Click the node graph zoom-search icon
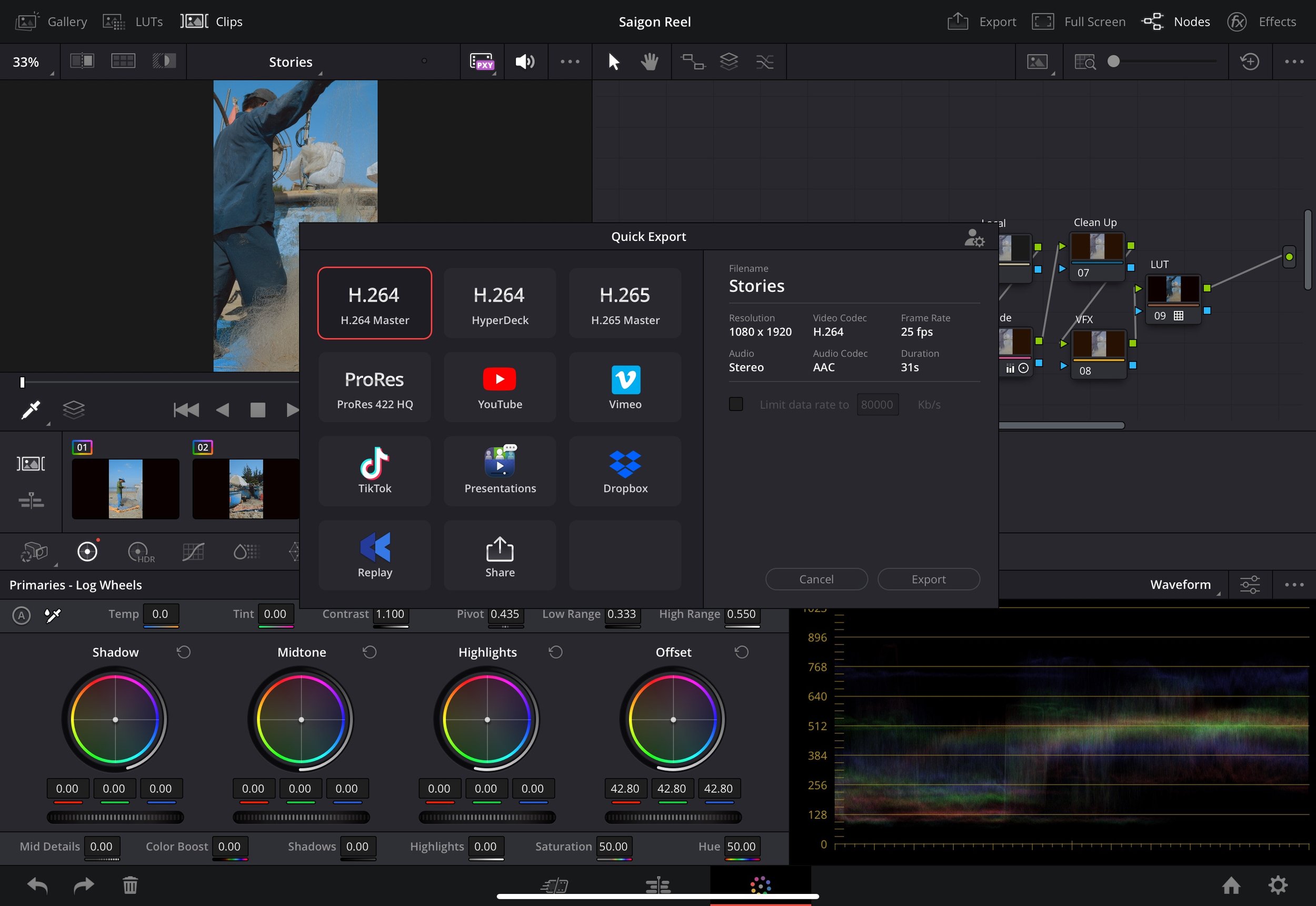Viewport: 1316px width, 906px height. click(x=1085, y=62)
